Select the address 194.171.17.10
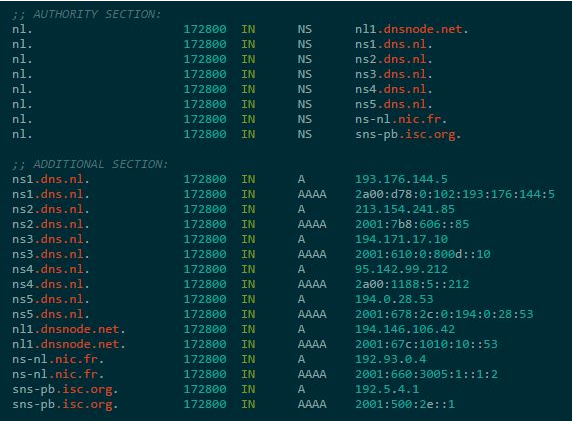The image size is (572, 421). [401, 239]
